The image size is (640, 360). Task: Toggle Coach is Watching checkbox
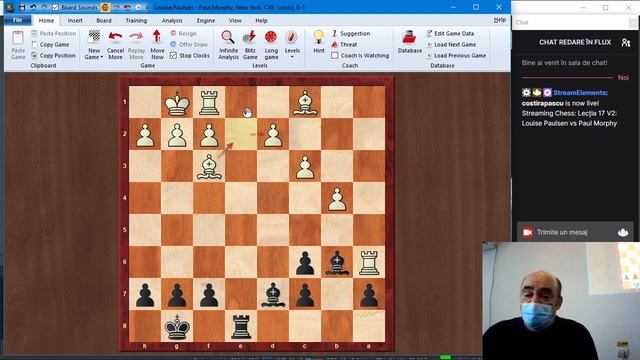(335, 56)
